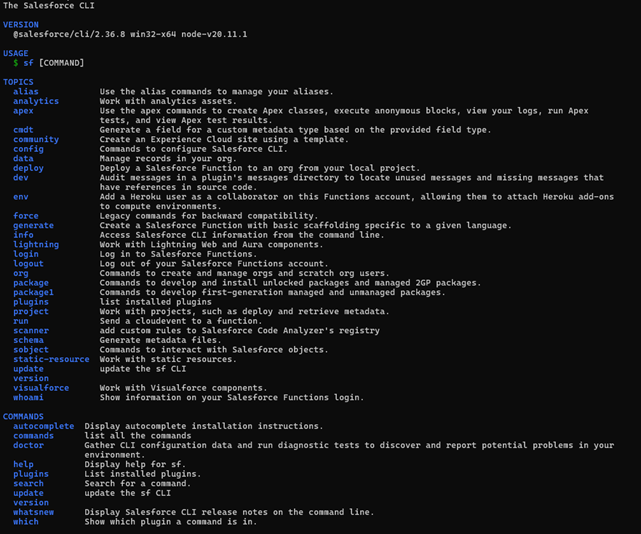641x534 pixels.
Task: Click 'Show which plugin a command is in.'
Action: [x=171, y=522]
